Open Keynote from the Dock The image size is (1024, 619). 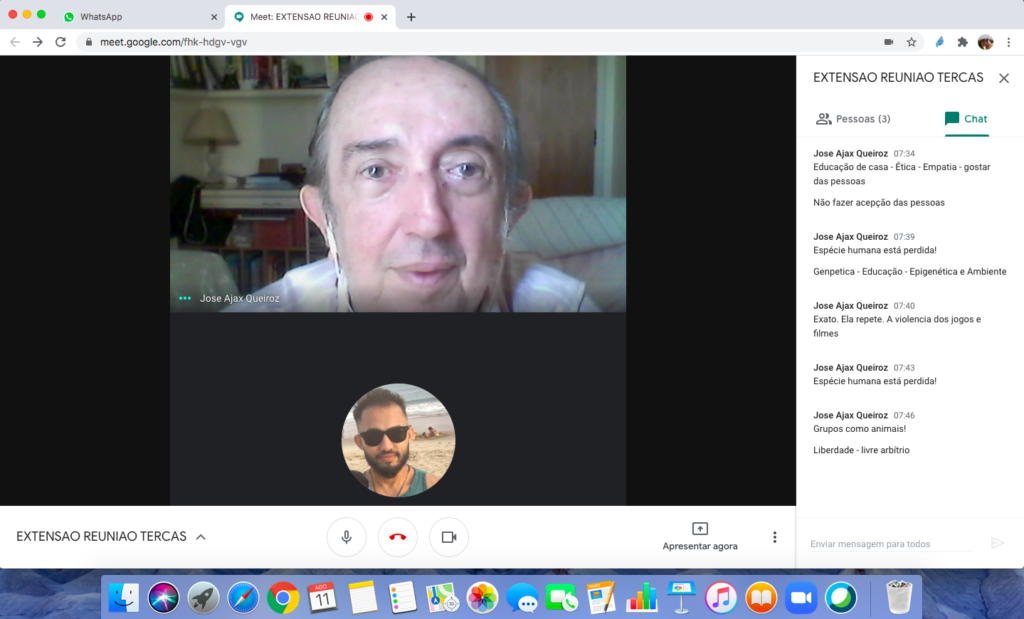[x=681, y=597]
